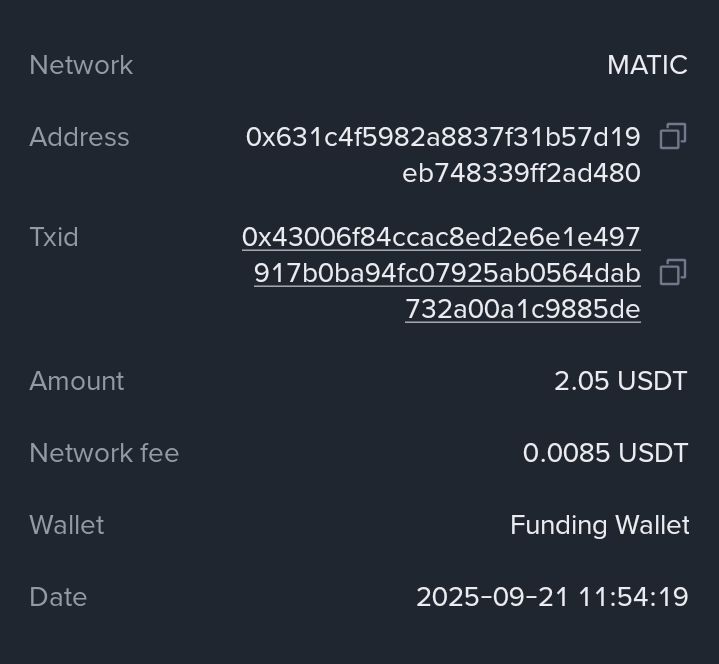This screenshot has width=719, height=664.
Task: Click the Network fee label
Action: 104,453
